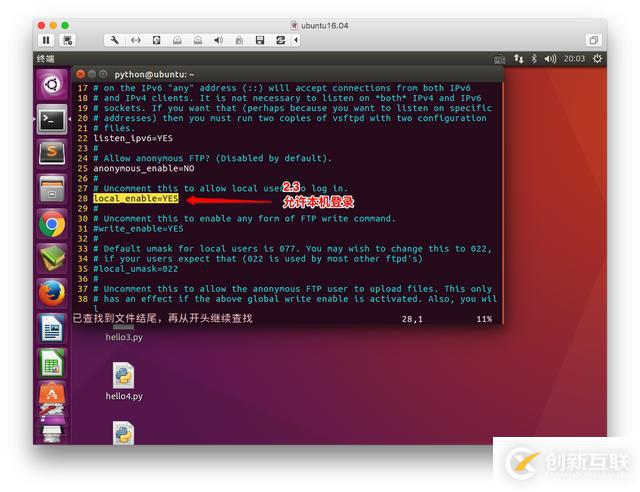Open the Ubuntu Dash launcher icon

click(x=52, y=85)
